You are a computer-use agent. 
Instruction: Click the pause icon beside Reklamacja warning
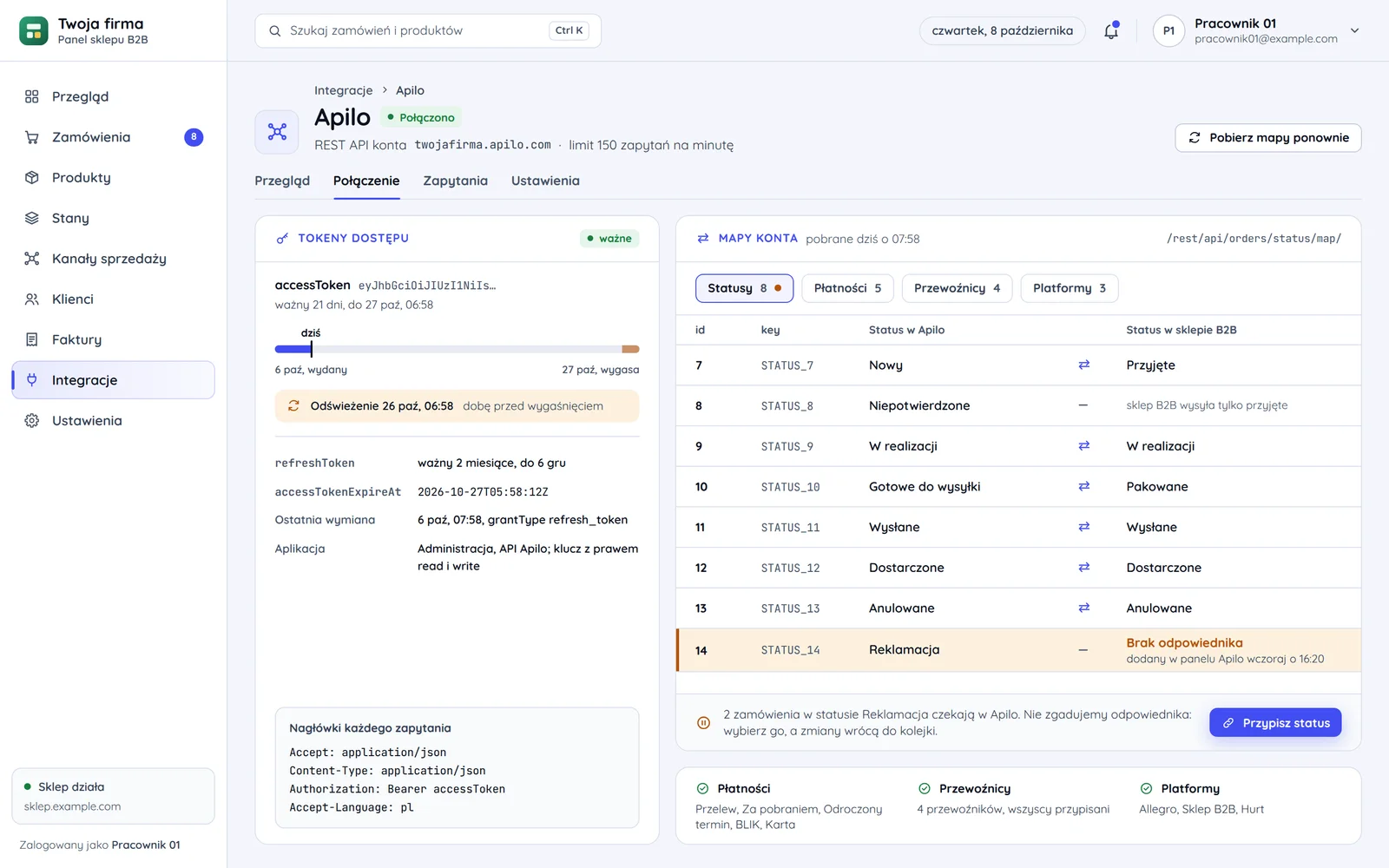[x=704, y=723]
